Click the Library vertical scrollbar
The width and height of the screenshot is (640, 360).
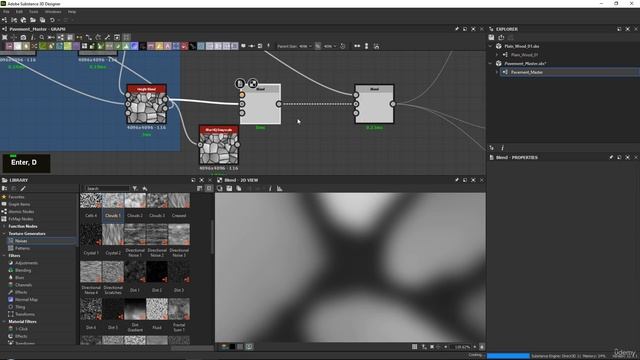coord(212,237)
